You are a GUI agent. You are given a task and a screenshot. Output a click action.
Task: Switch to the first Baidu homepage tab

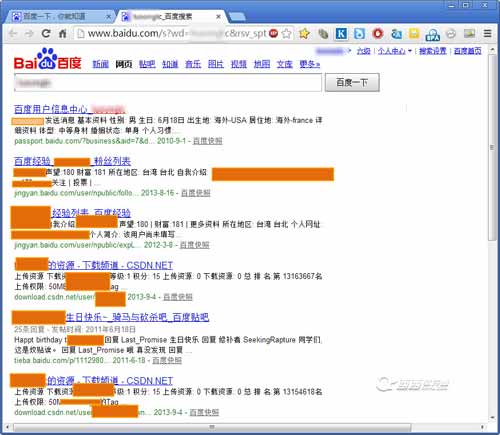click(59, 16)
